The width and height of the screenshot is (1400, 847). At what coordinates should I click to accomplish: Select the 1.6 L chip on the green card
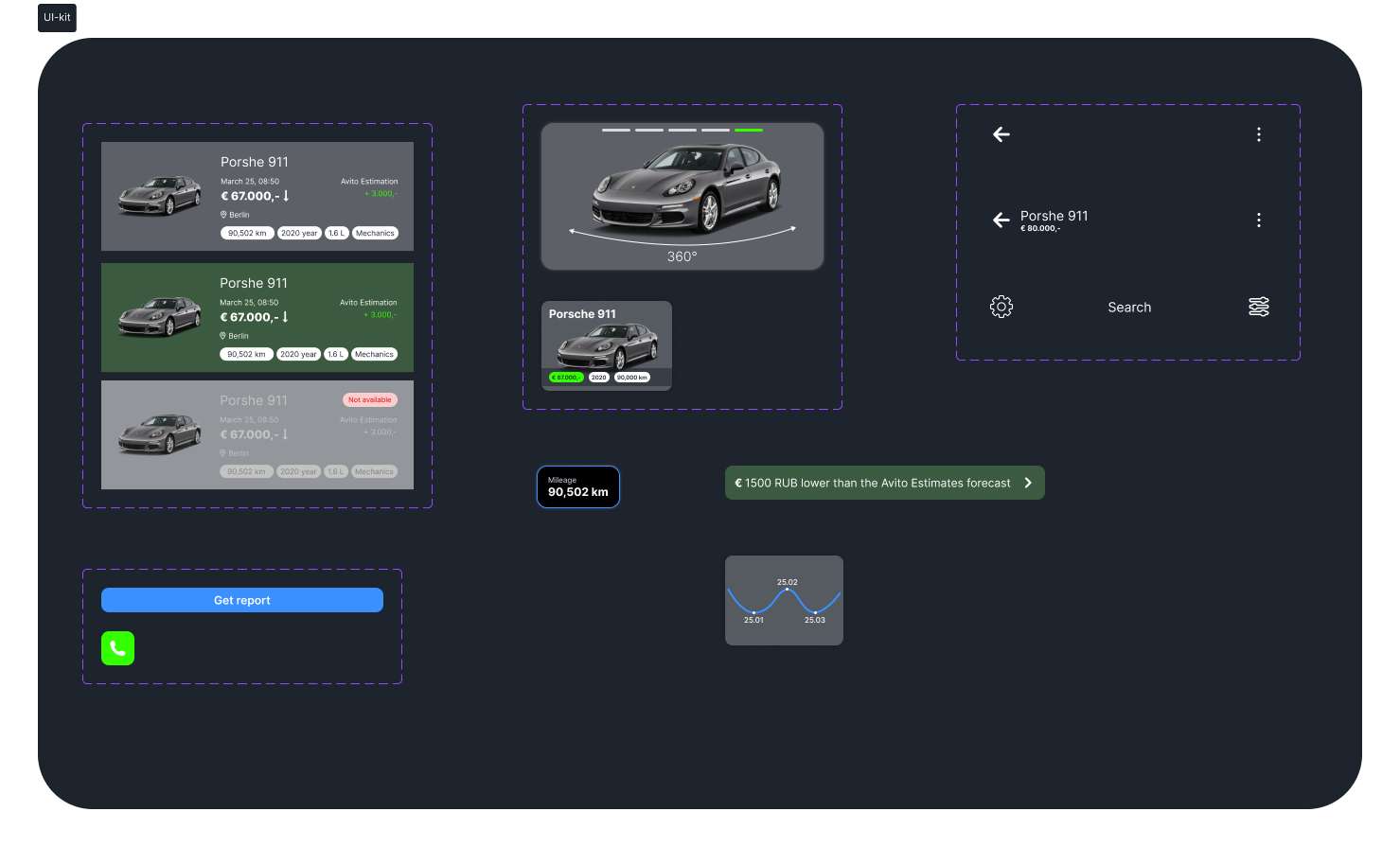[x=336, y=353]
